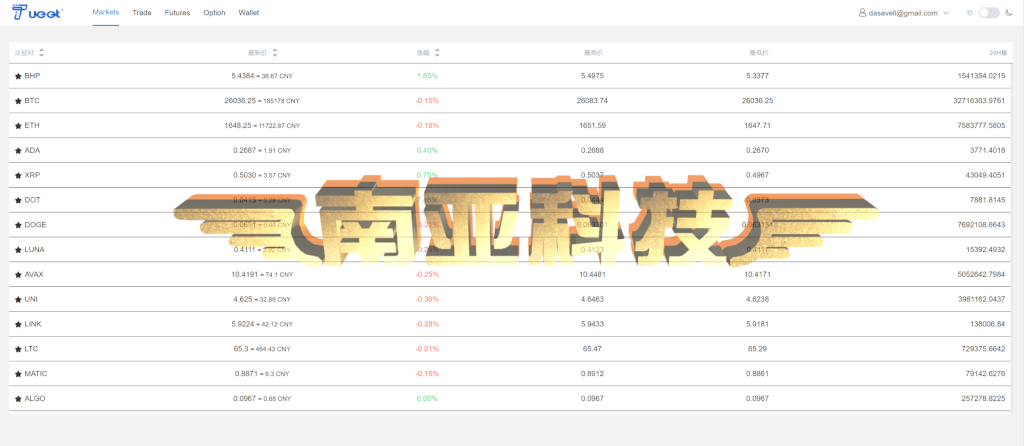Click BTC 24H high 26083.74

pyautogui.click(x=593, y=101)
